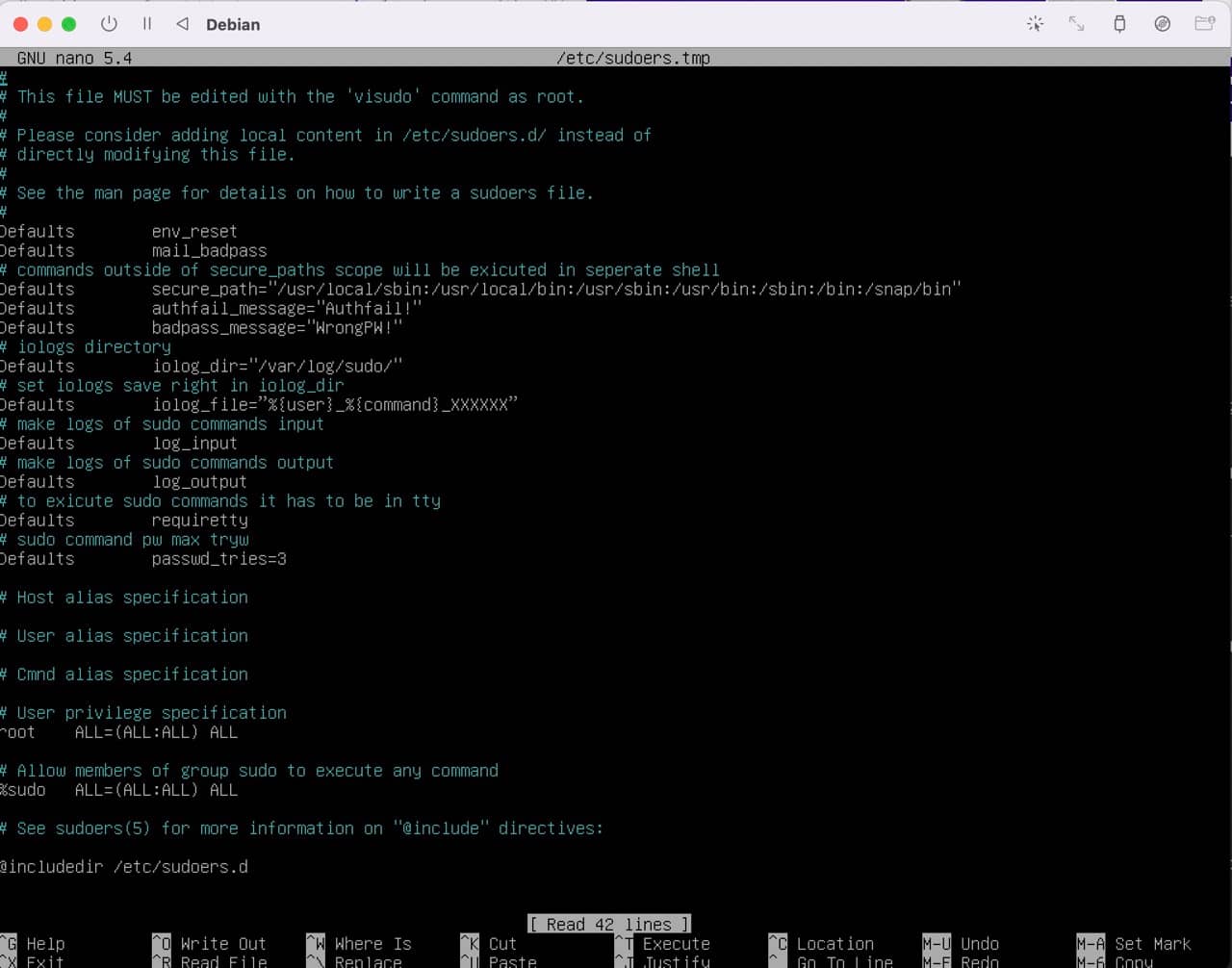The width and height of the screenshot is (1232, 968).
Task: Click 'sudo command pw max tryw' comment
Action: point(124,539)
